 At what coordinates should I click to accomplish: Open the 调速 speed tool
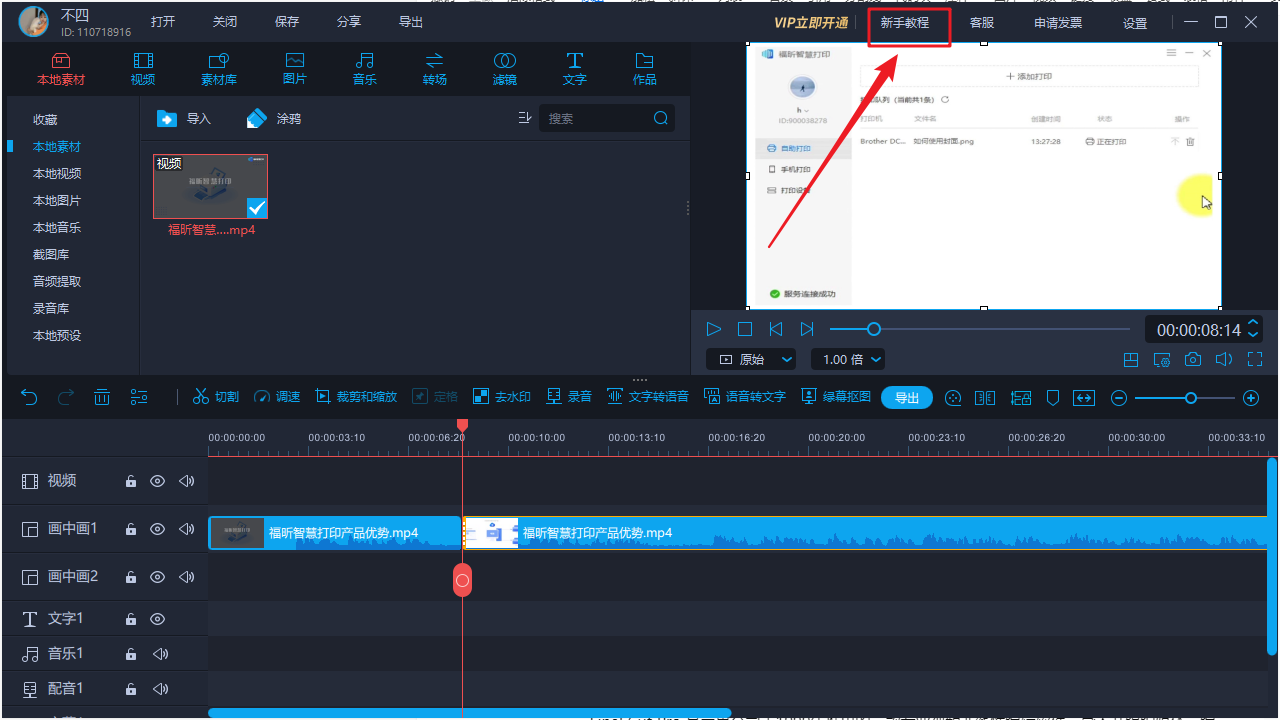pos(277,397)
